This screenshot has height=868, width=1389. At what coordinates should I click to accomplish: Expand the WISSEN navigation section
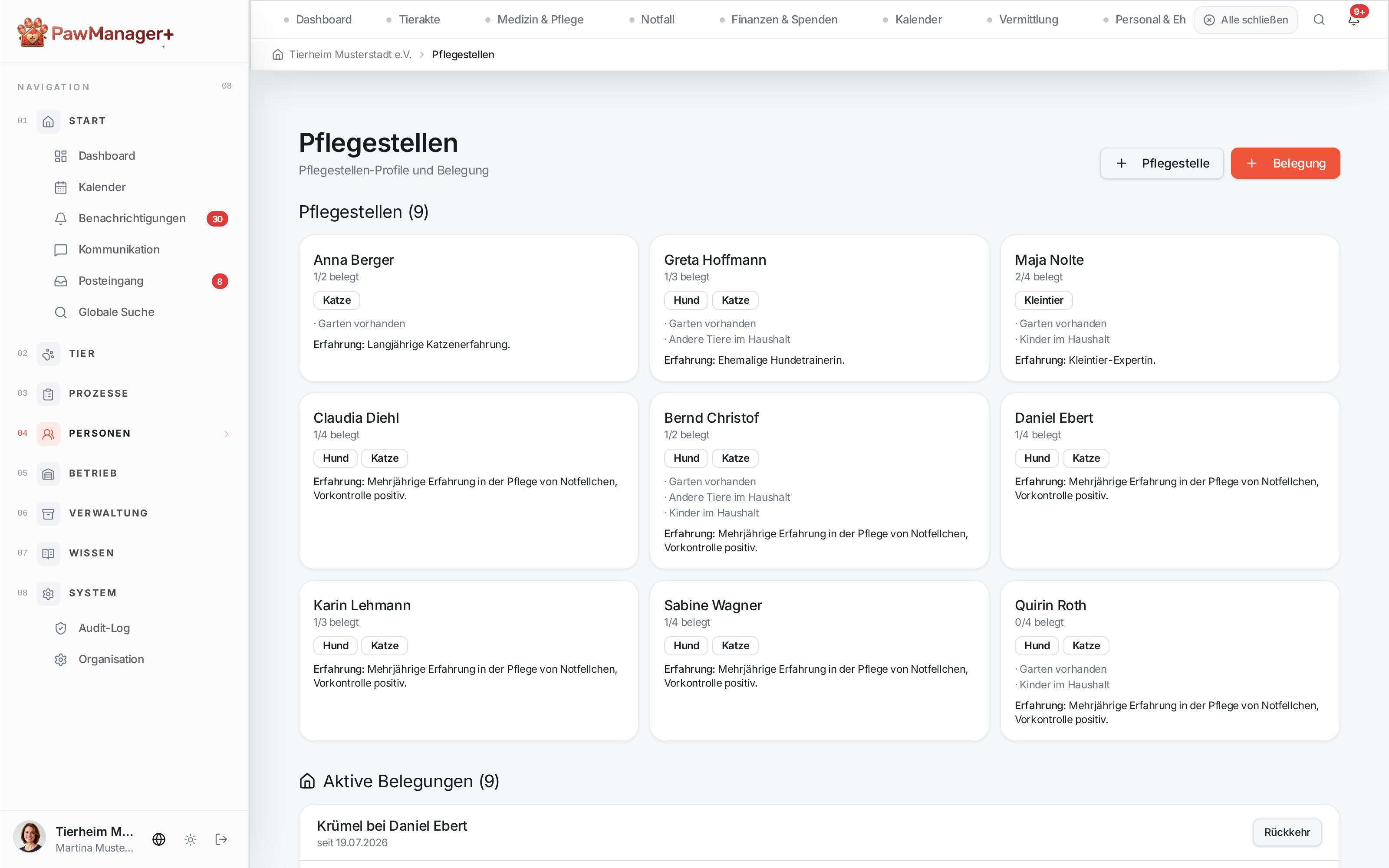(125, 553)
